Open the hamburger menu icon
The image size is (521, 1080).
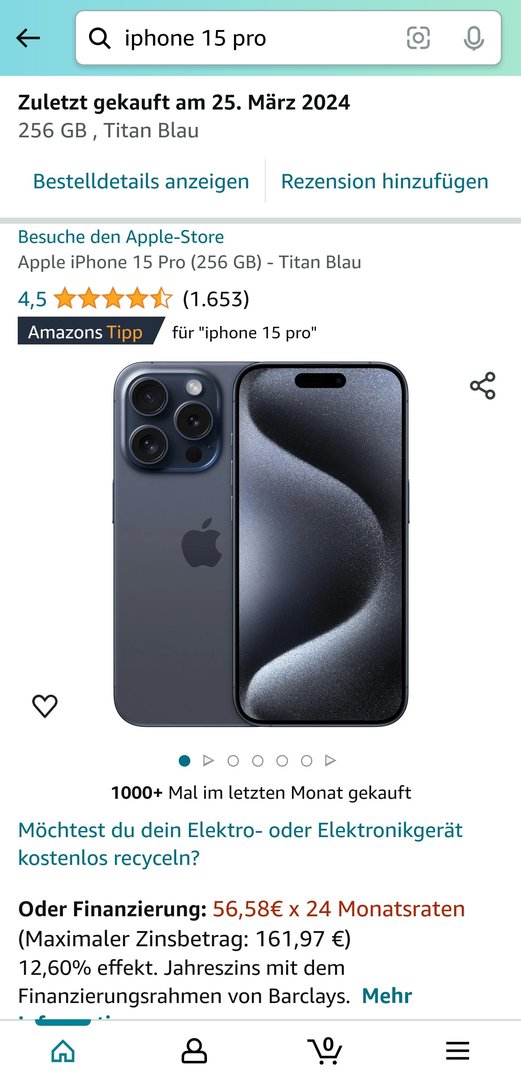[457, 1050]
